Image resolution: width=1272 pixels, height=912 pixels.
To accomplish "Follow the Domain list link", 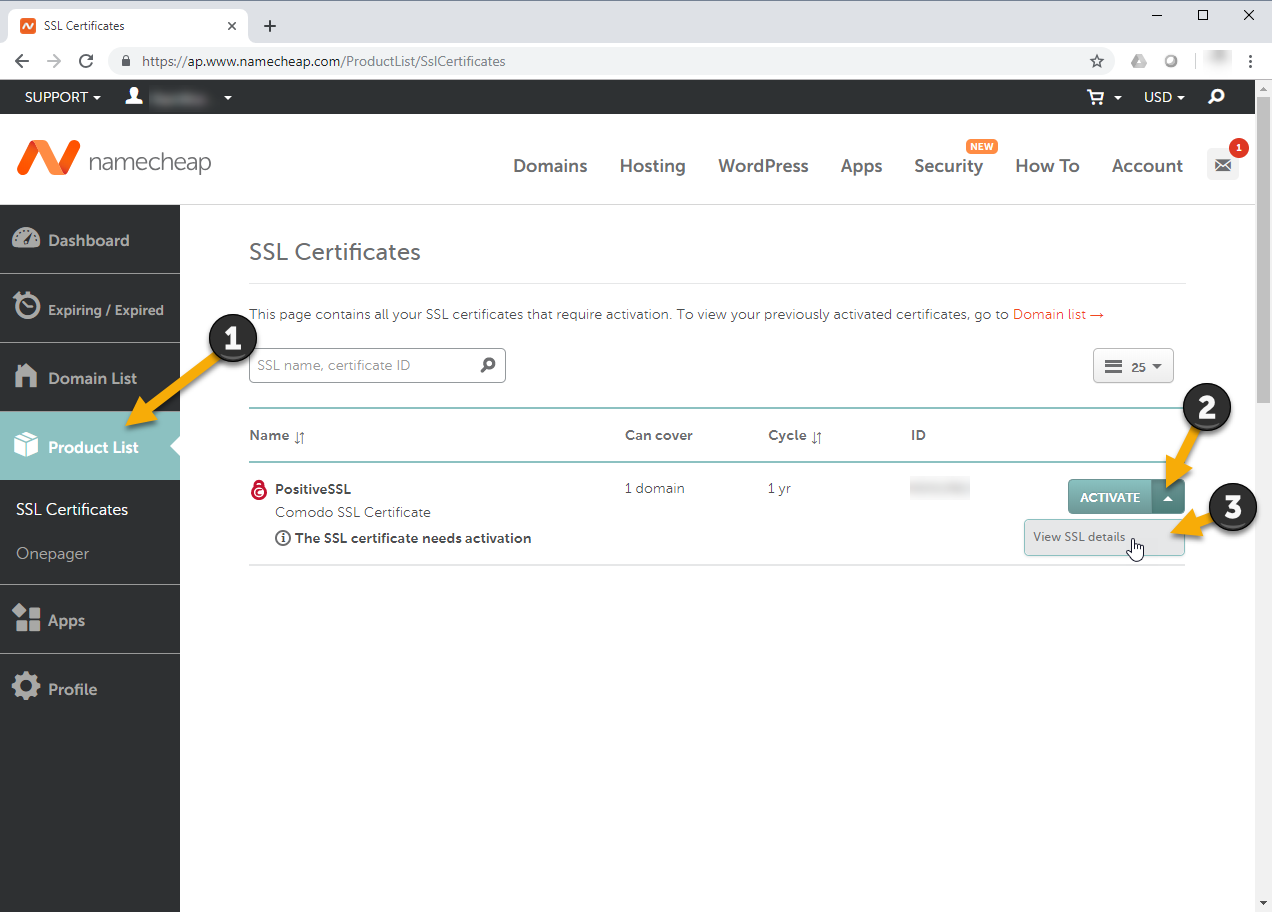I will 1058,314.
